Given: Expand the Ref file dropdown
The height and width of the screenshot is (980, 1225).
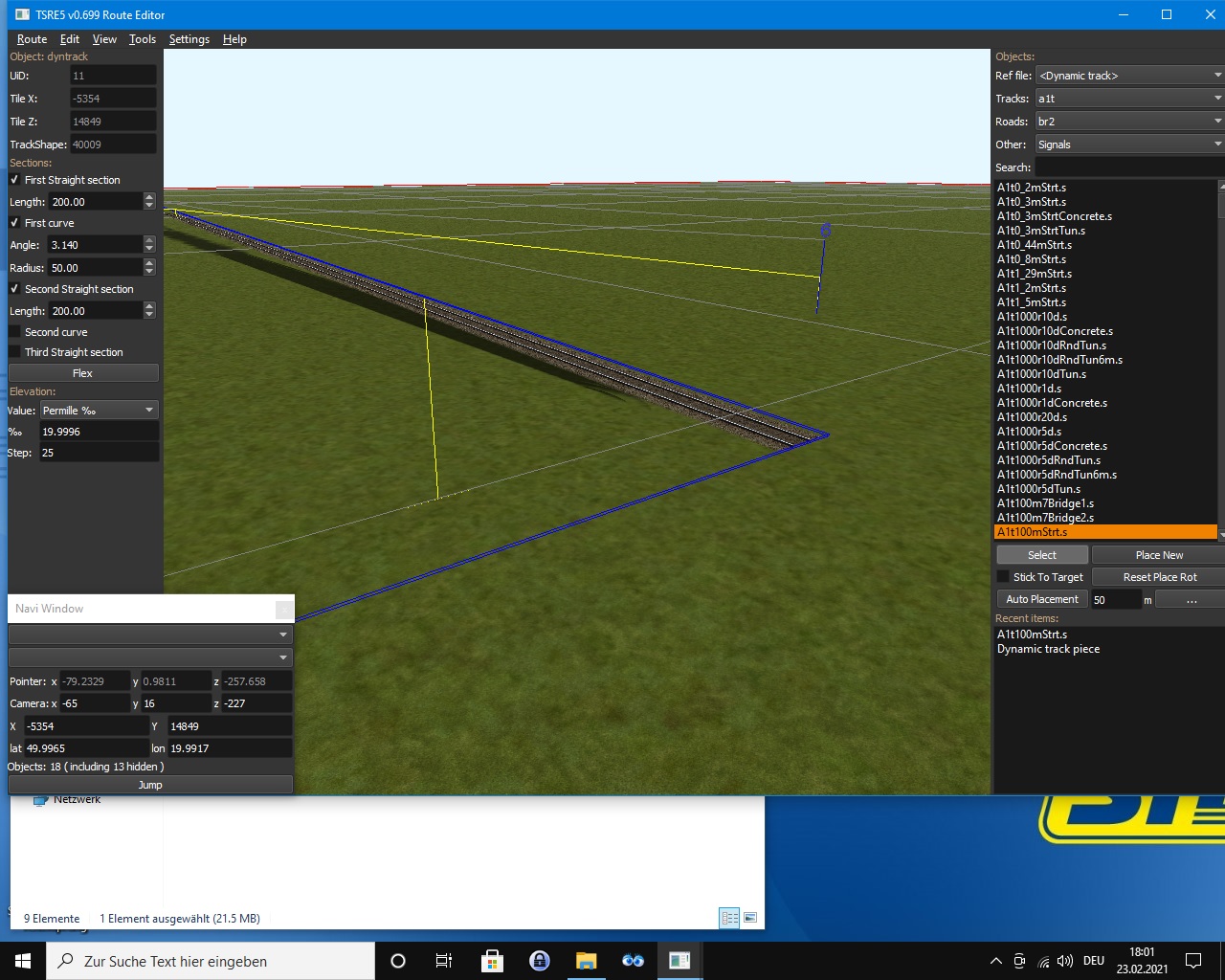Looking at the screenshot, I should tap(1129, 76).
